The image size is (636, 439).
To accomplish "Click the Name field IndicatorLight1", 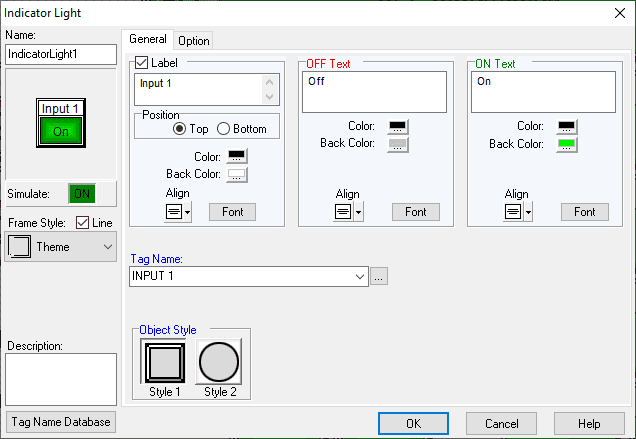I will click(61, 54).
